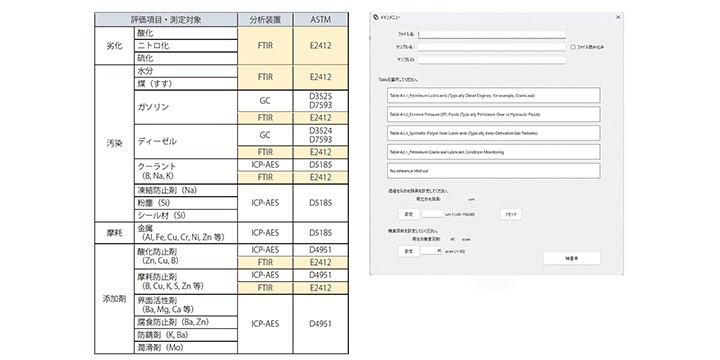720x360 pixels.
Task: Click the main menu window title icon
Action: [x=376, y=17]
